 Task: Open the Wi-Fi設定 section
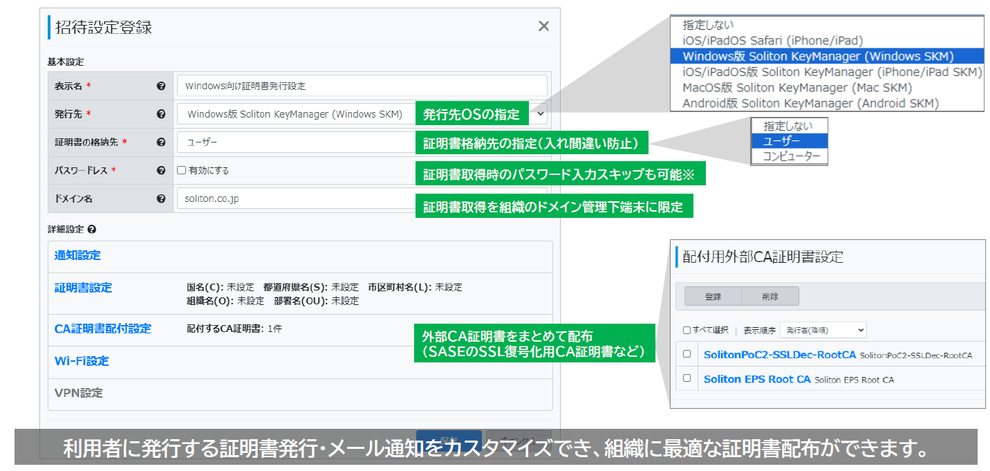(x=81, y=361)
